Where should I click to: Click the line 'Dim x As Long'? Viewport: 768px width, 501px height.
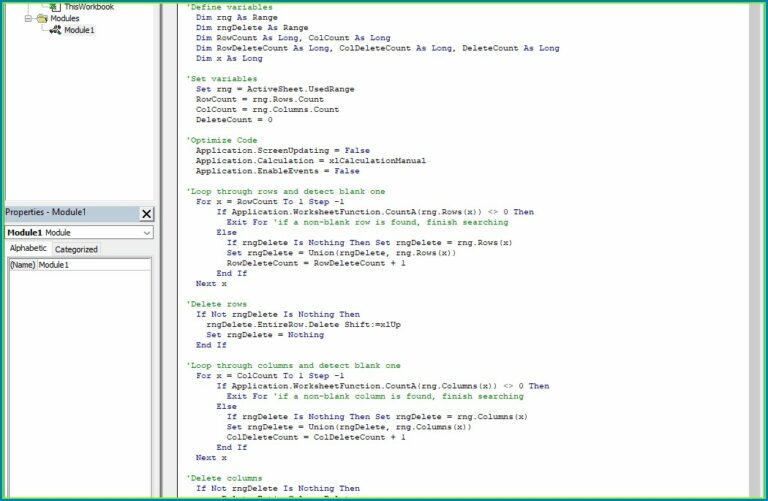229,58
